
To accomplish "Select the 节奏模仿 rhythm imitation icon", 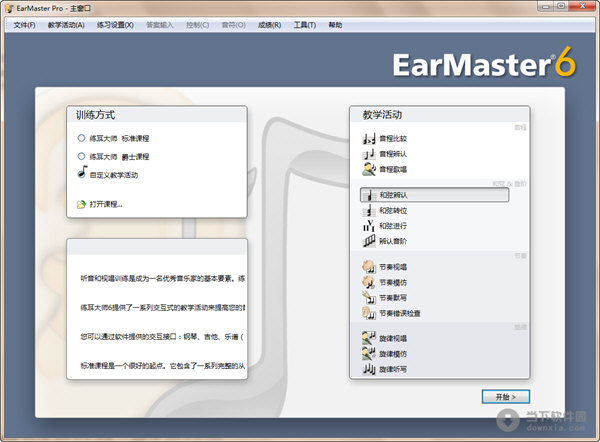I will [x=369, y=282].
